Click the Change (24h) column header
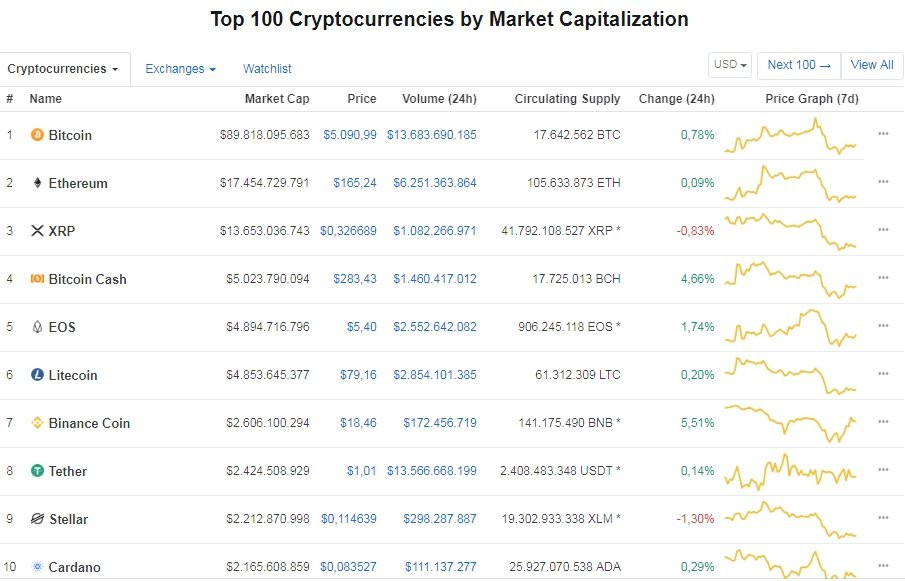 pyautogui.click(x=677, y=99)
